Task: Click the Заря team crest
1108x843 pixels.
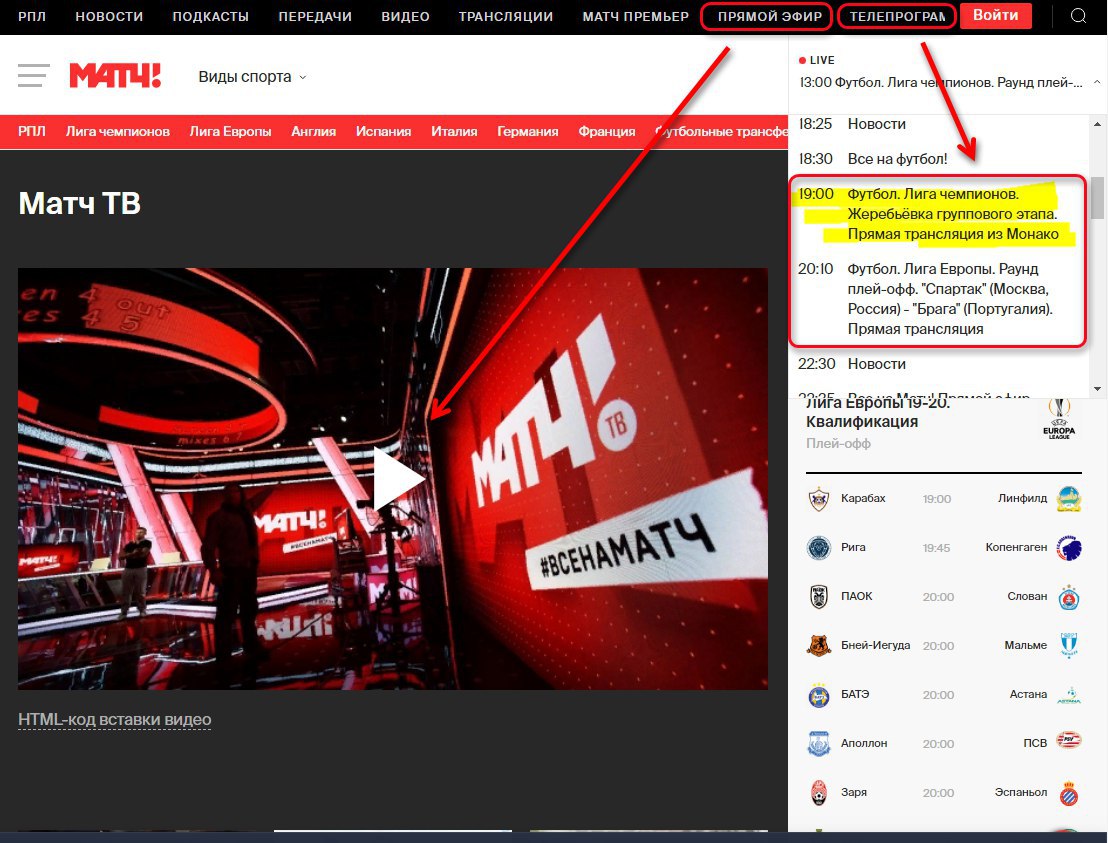Action: pyautogui.click(x=818, y=793)
